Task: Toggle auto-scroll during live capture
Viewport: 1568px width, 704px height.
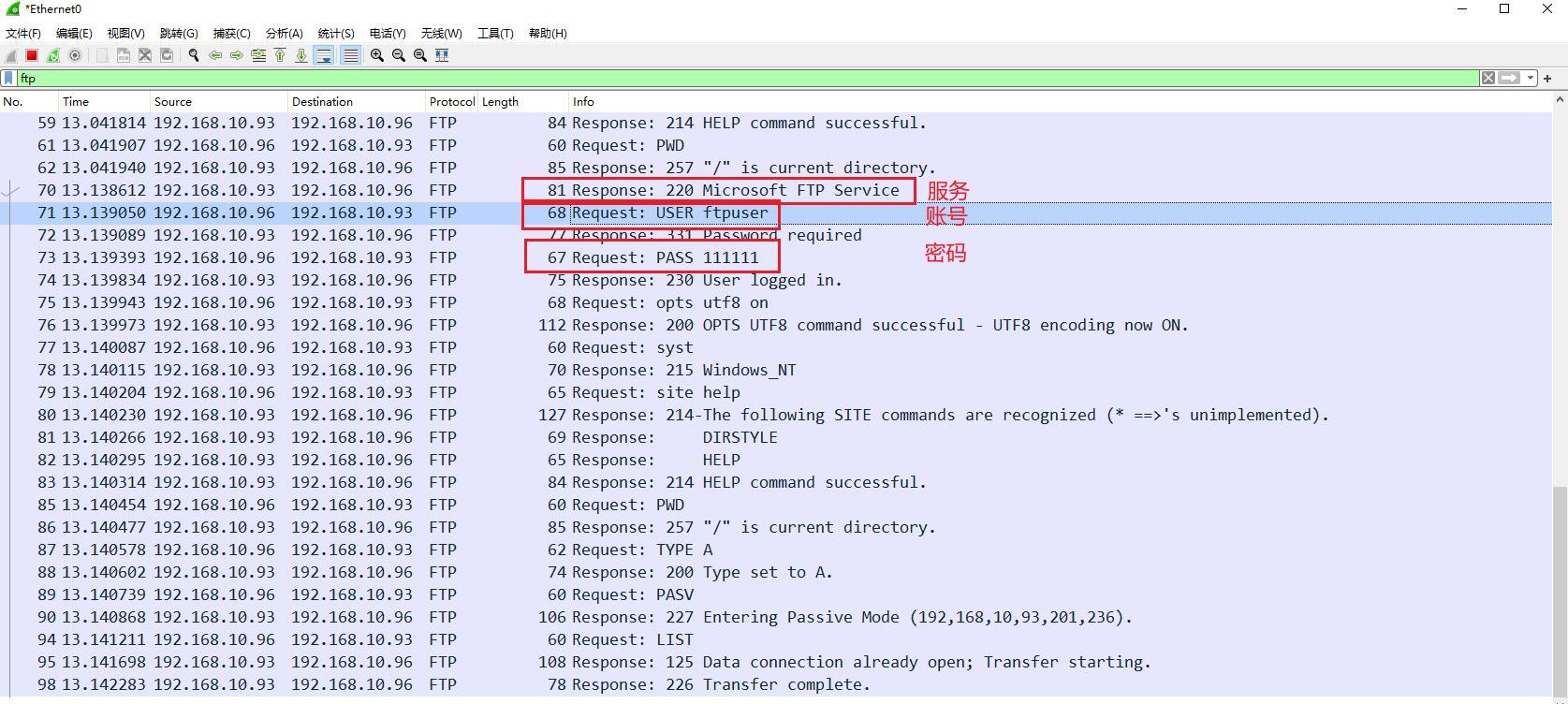Action: tap(324, 55)
